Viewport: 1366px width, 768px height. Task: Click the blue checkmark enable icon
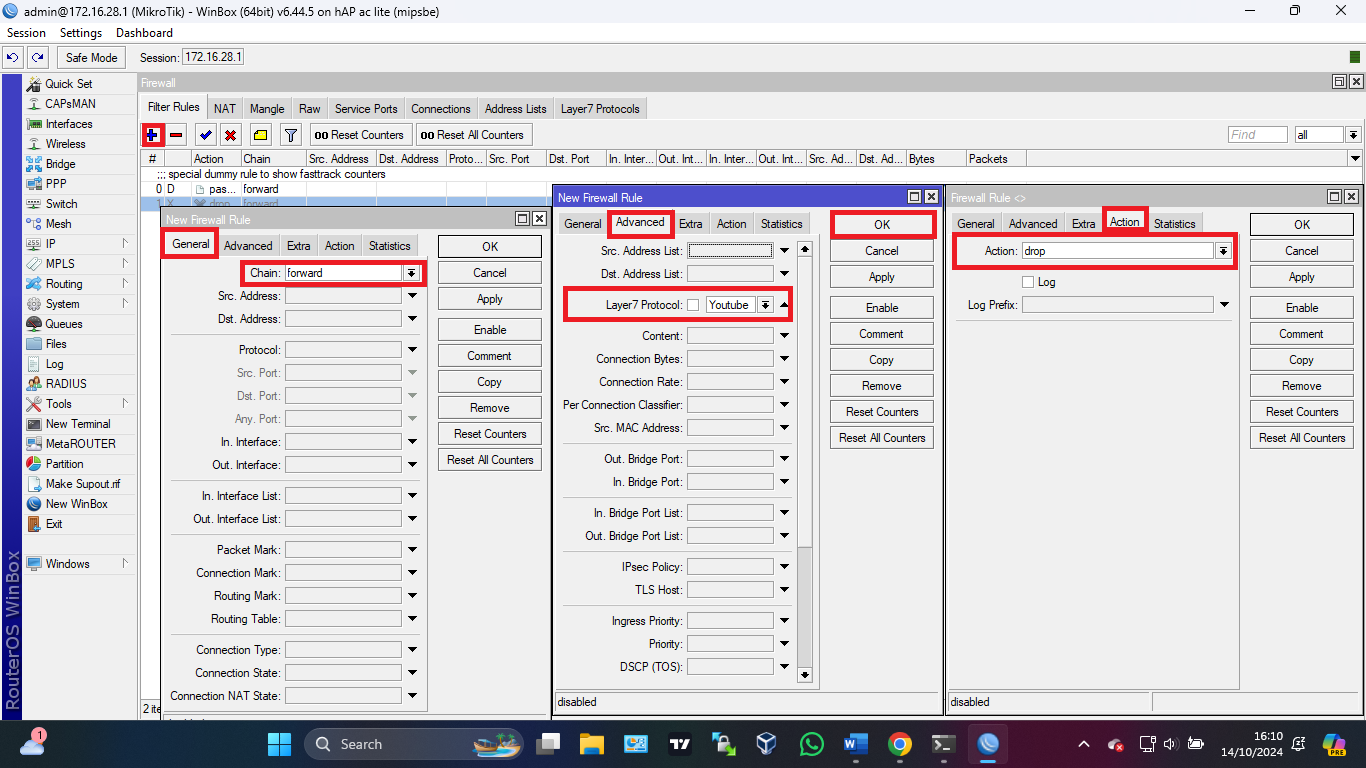click(206, 134)
